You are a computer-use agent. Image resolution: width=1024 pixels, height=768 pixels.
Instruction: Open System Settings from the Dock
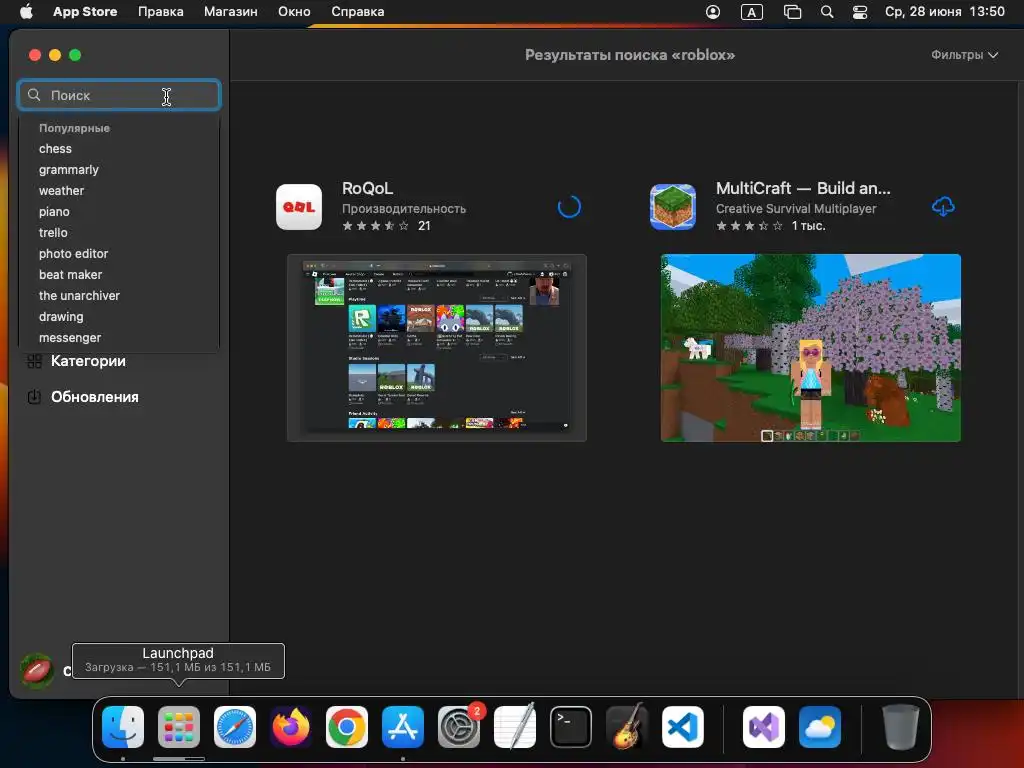(x=459, y=727)
